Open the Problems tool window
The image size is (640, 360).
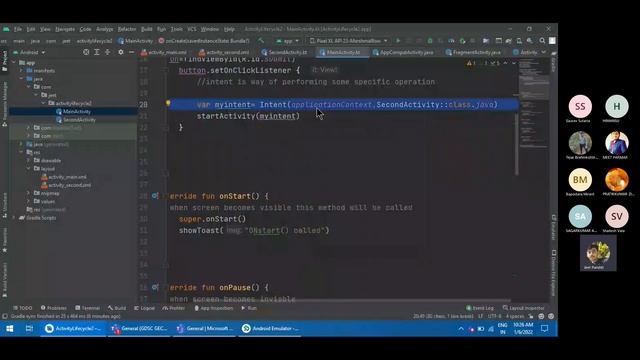[x=53, y=308]
